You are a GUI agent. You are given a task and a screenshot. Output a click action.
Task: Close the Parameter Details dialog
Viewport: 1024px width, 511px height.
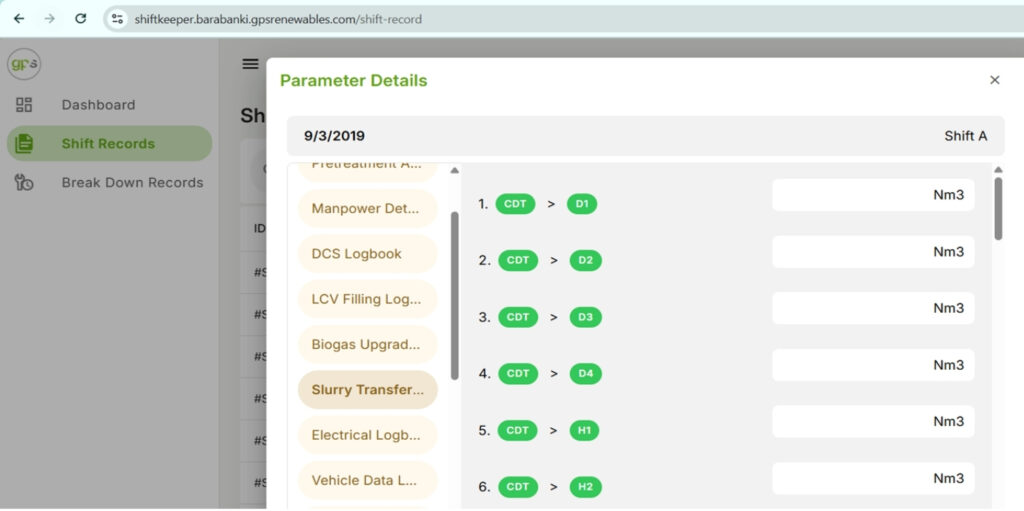[x=994, y=80]
